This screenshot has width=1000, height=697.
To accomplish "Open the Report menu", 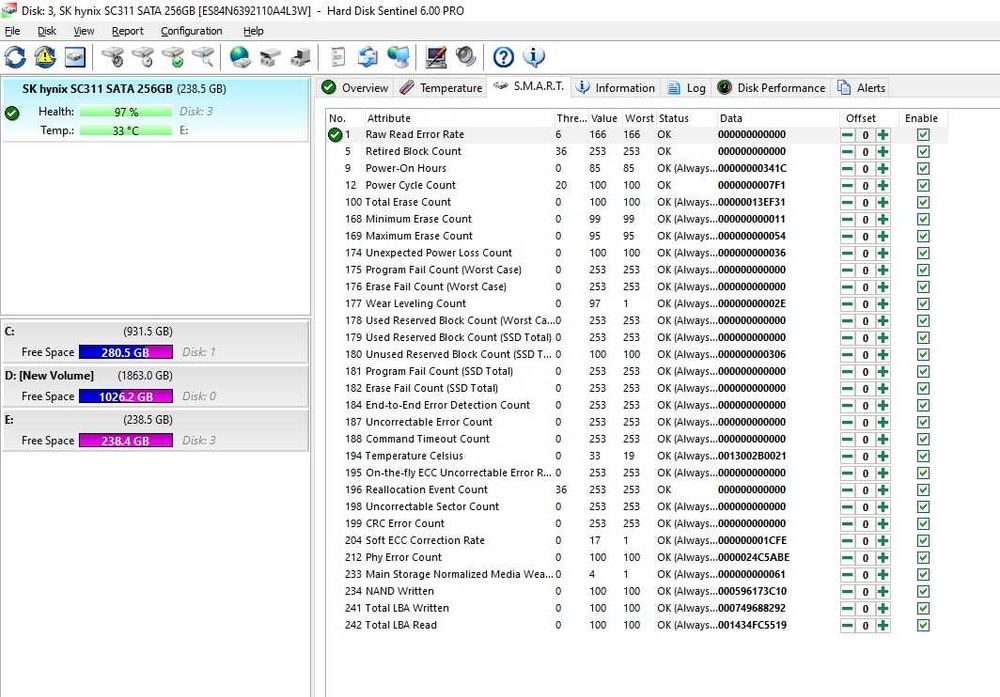I will pyautogui.click(x=128, y=31).
